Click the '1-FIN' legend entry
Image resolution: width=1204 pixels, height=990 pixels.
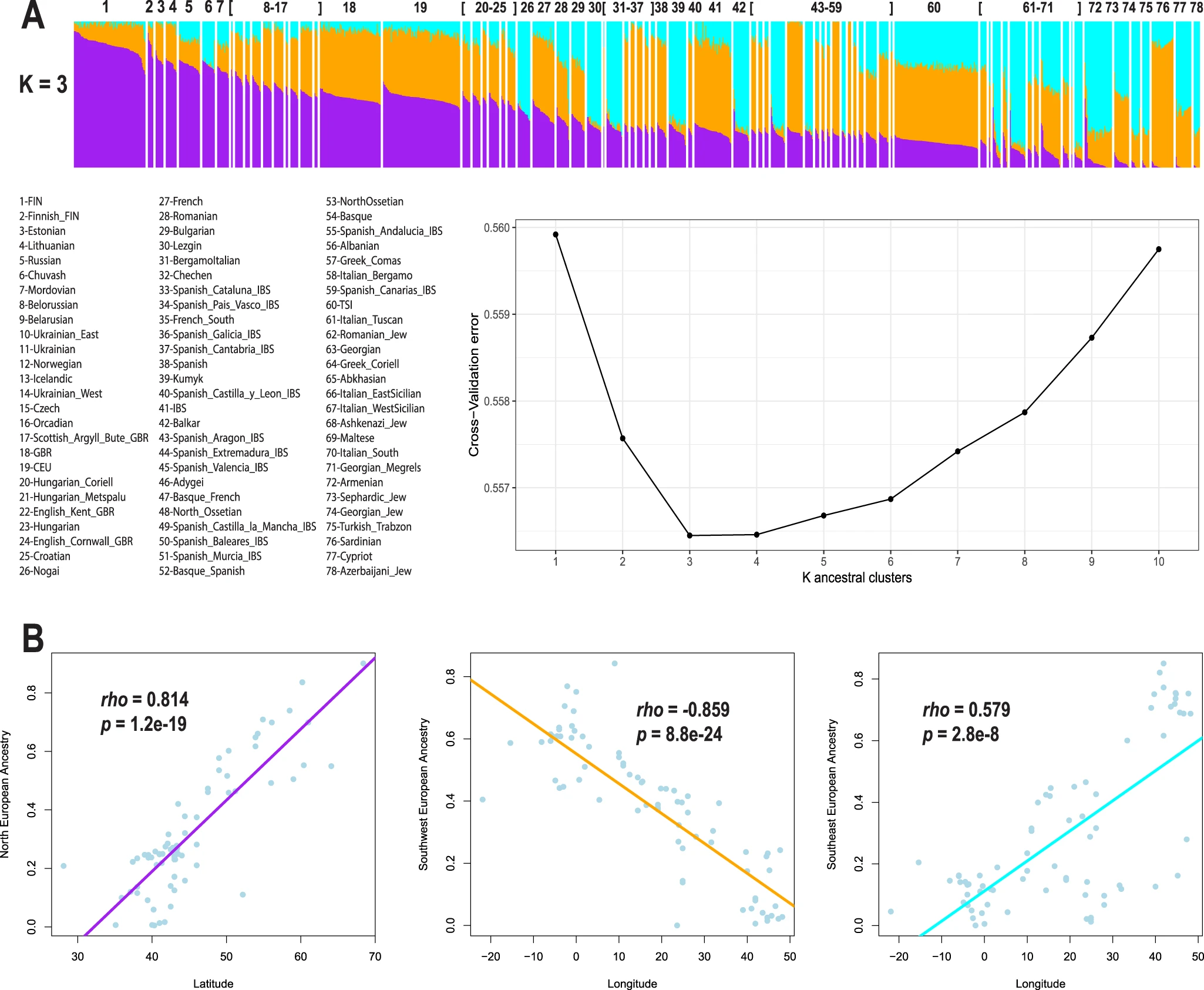(x=31, y=202)
